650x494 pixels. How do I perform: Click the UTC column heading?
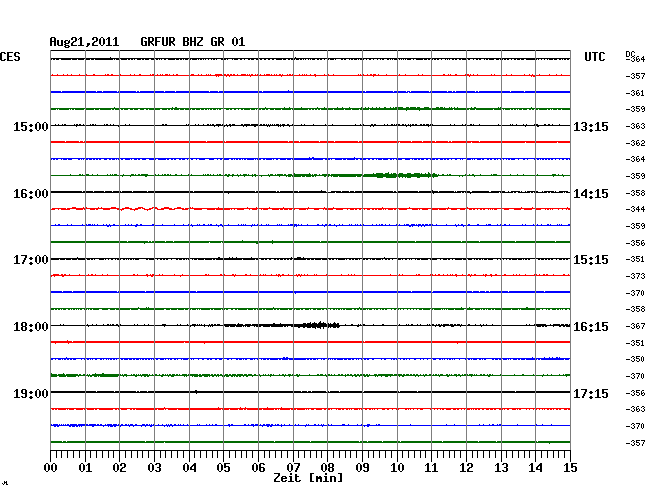point(595,57)
